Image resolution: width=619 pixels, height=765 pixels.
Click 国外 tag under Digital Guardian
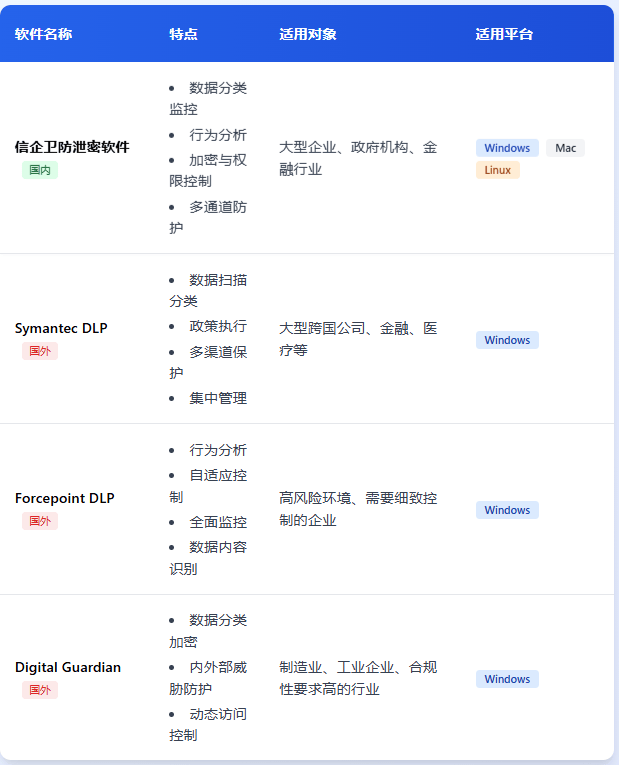click(x=40, y=690)
